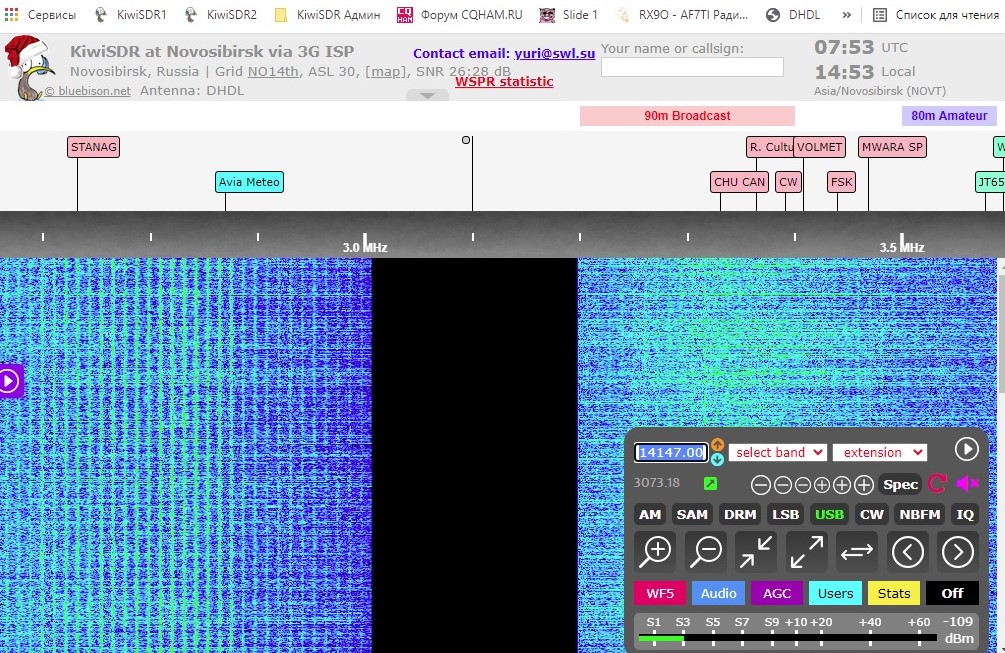1005x653 pixels.
Task: Select AM demodulation mode
Action: tap(650, 514)
